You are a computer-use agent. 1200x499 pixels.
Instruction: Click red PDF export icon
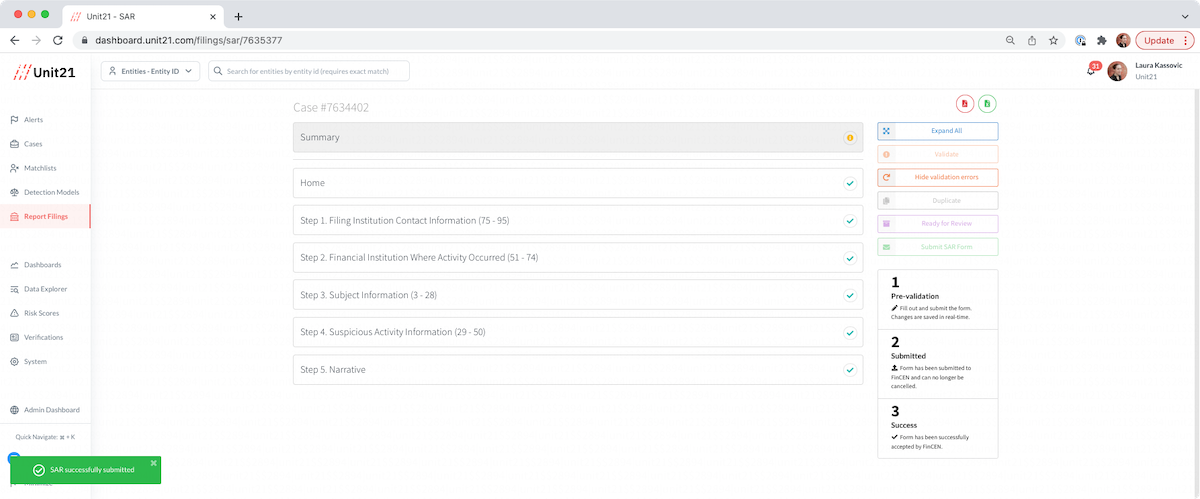tap(965, 103)
